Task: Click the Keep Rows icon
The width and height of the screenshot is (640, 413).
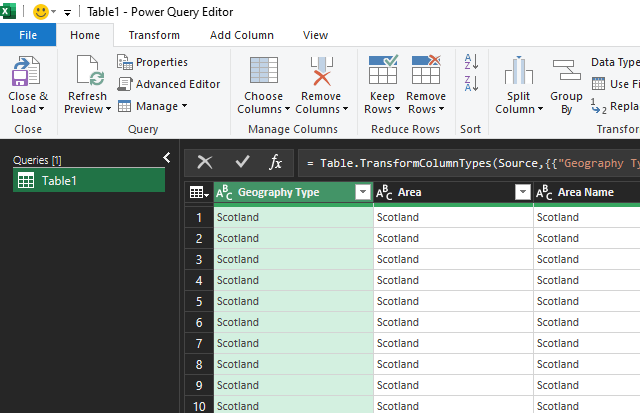Action: tap(382, 69)
